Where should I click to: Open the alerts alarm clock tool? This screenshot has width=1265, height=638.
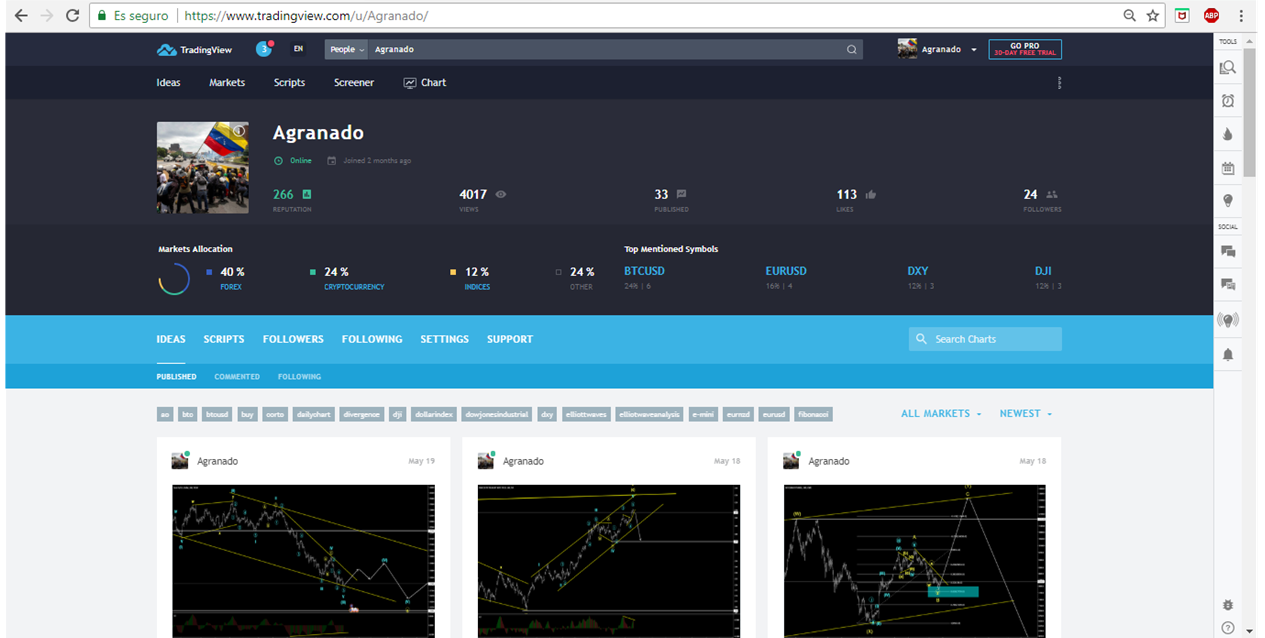click(x=1228, y=101)
